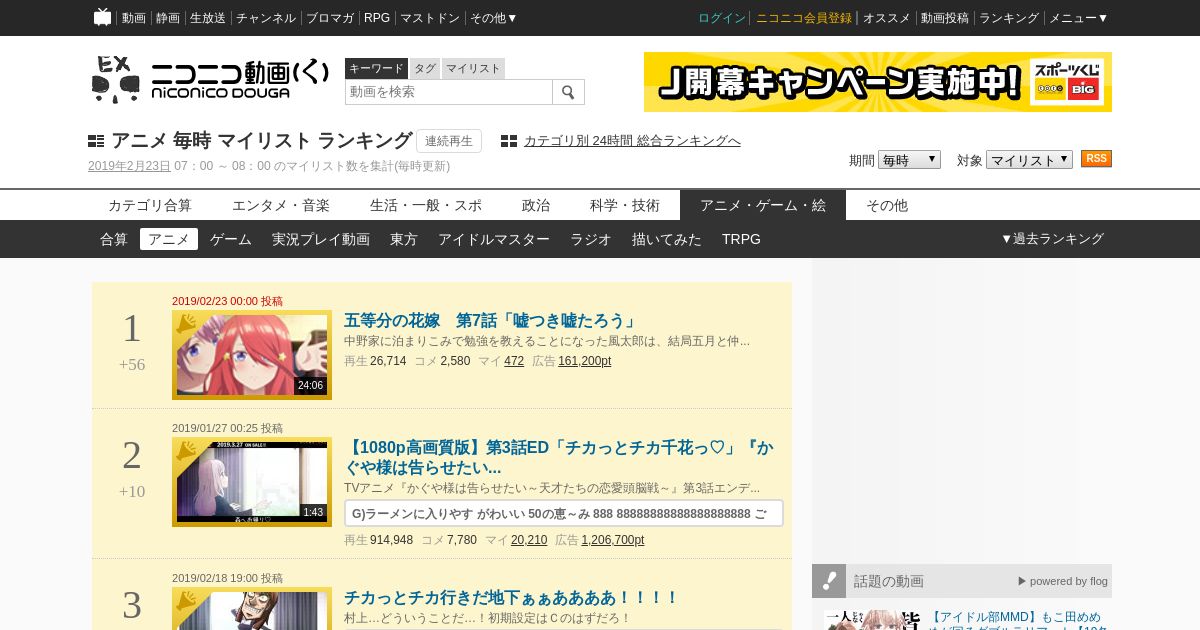
Task: Select the 科学・技術 category tab
Action: [625, 205]
